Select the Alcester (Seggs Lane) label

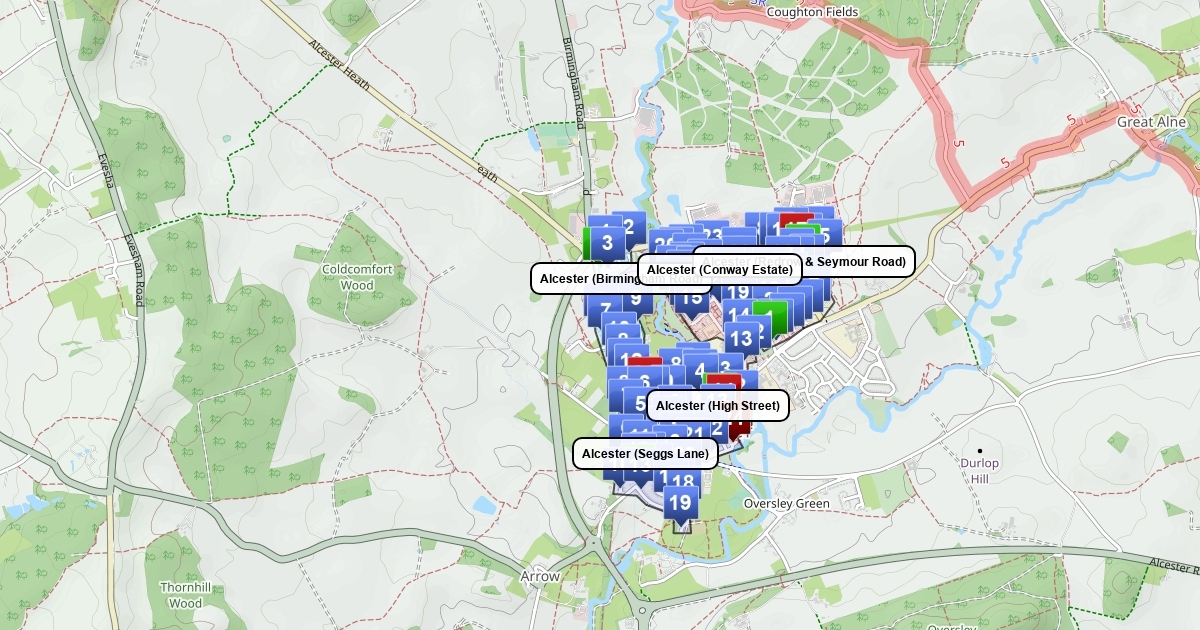click(x=645, y=454)
